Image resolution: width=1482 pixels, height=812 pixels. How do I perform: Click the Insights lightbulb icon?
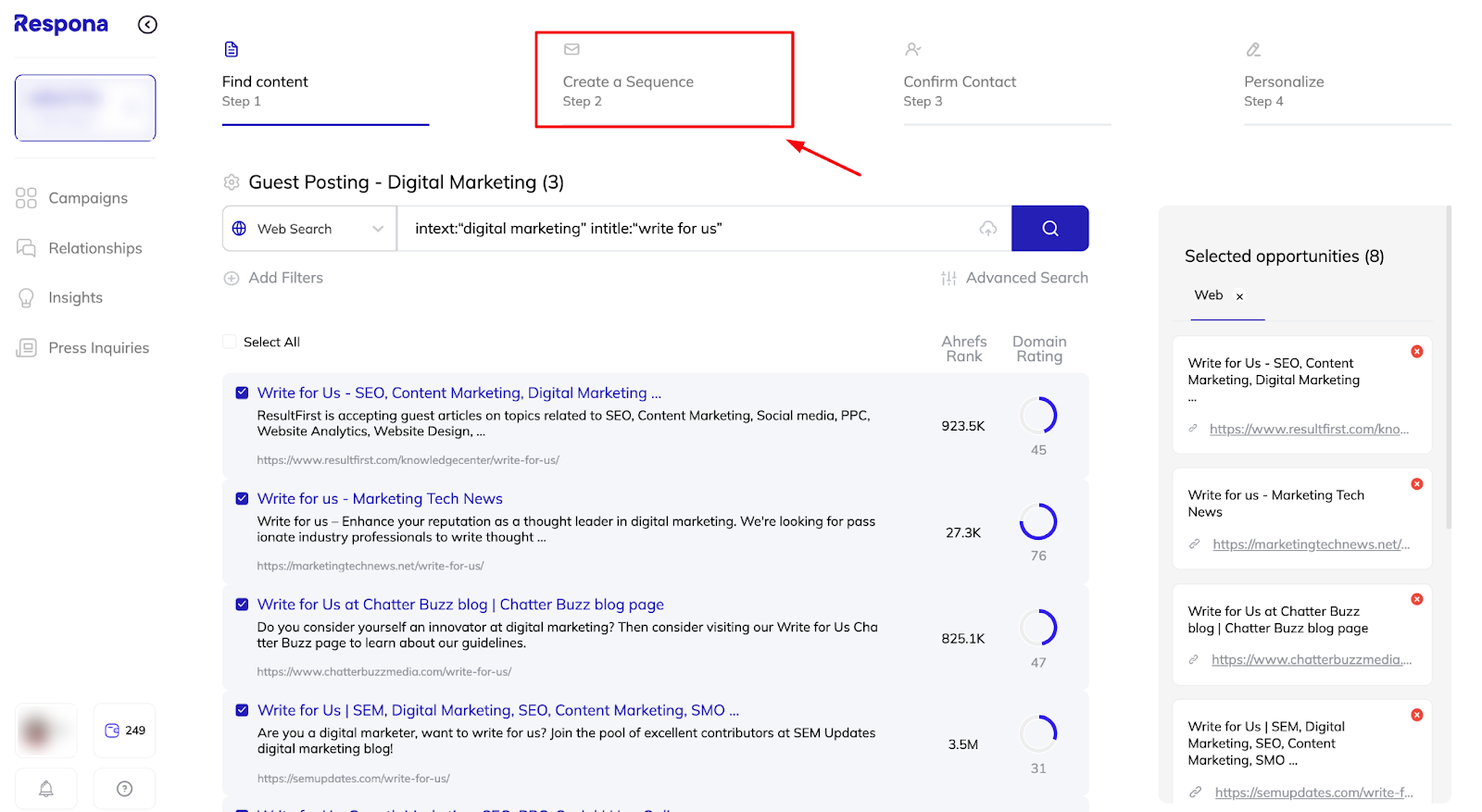point(26,298)
